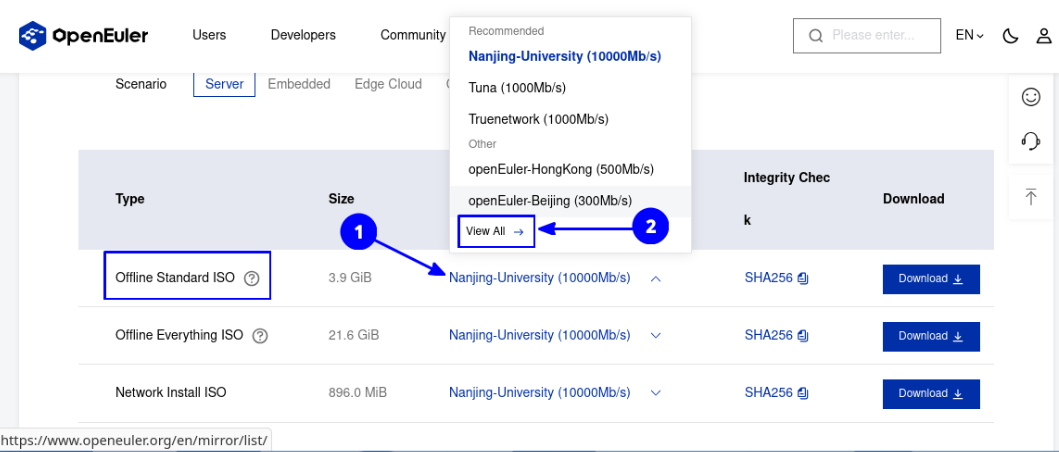This screenshot has width=1059, height=452.
Task: Select the Embedded scenario tab
Action: (x=299, y=84)
